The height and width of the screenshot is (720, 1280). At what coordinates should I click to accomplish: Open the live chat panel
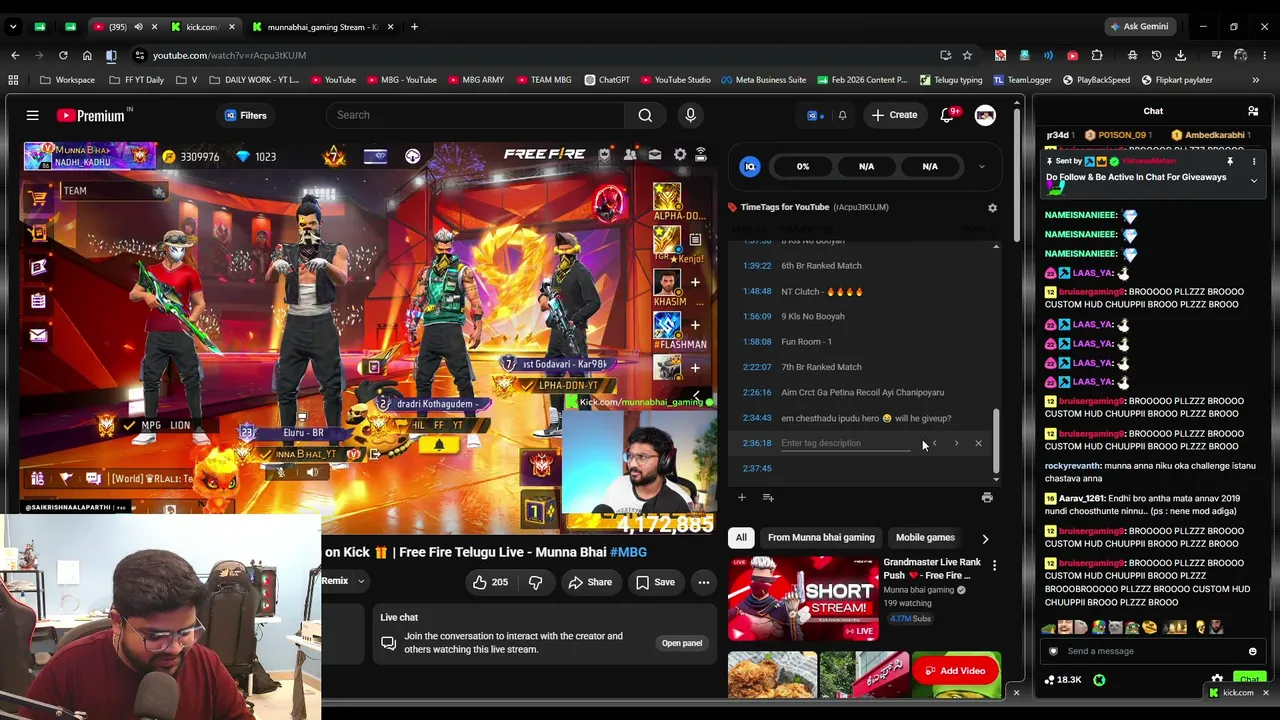(x=682, y=643)
